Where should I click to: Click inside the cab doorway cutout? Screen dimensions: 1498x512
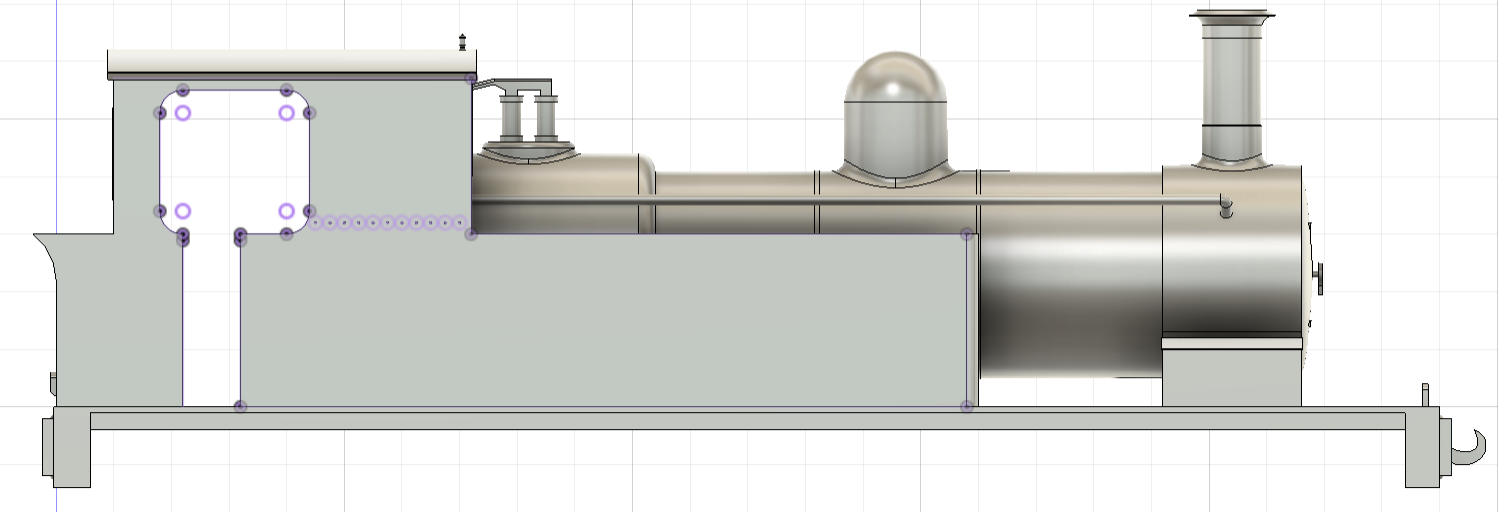tap(211, 320)
